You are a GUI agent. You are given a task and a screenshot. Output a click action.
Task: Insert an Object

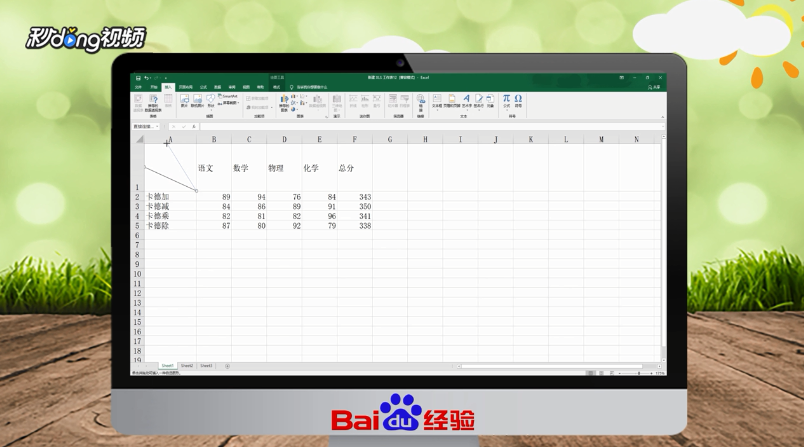490,101
